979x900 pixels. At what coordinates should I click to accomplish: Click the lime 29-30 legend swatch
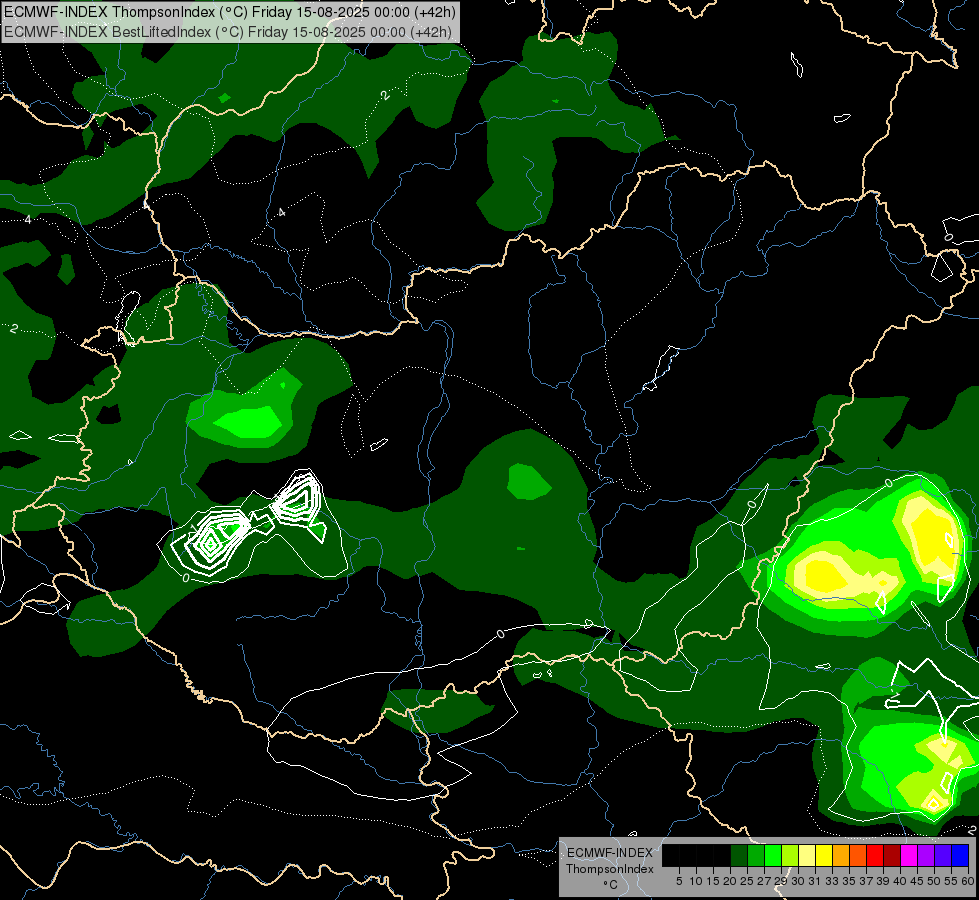click(790, 855)
